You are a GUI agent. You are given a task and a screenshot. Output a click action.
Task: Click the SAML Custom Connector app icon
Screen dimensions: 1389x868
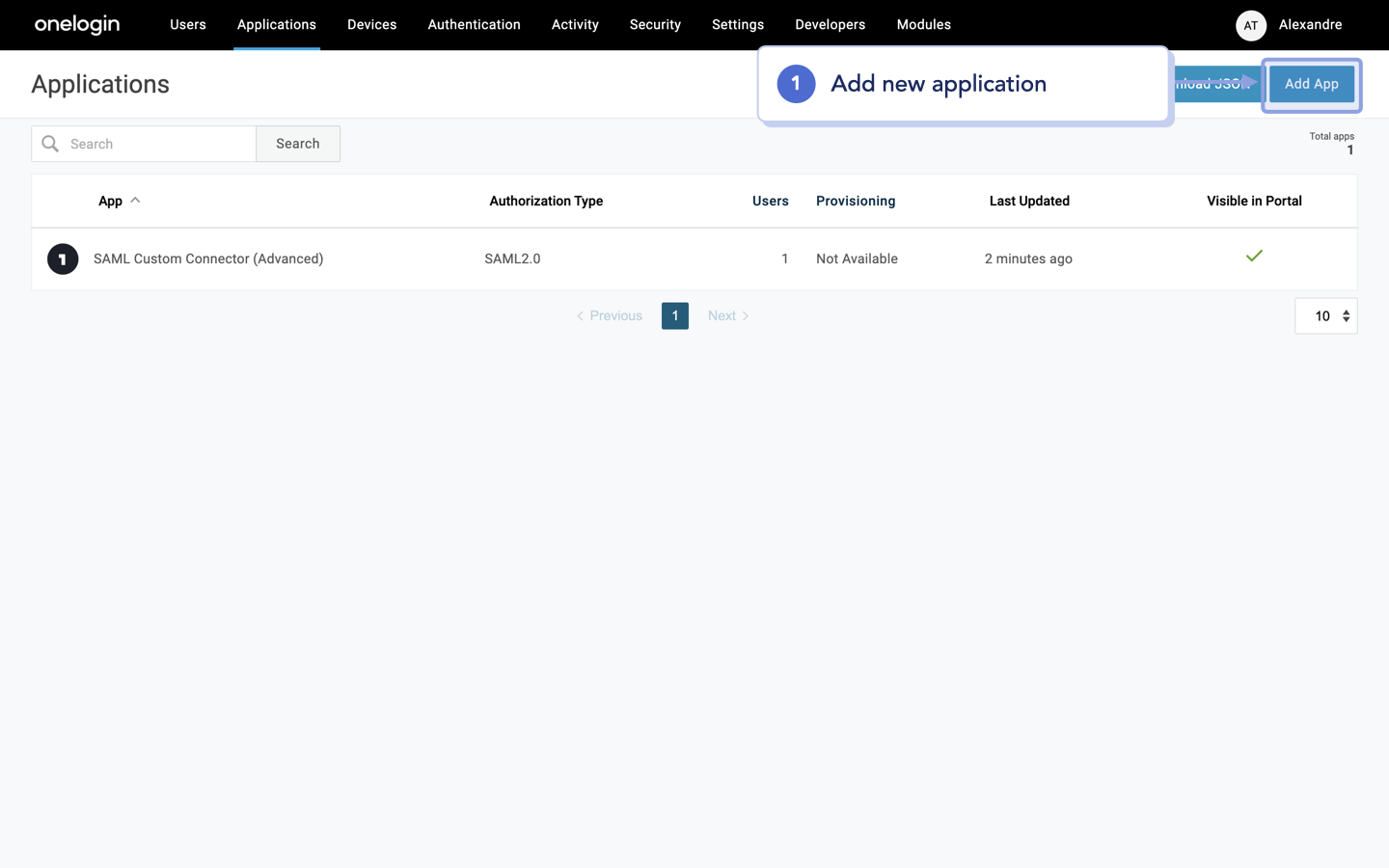[62, 258]
